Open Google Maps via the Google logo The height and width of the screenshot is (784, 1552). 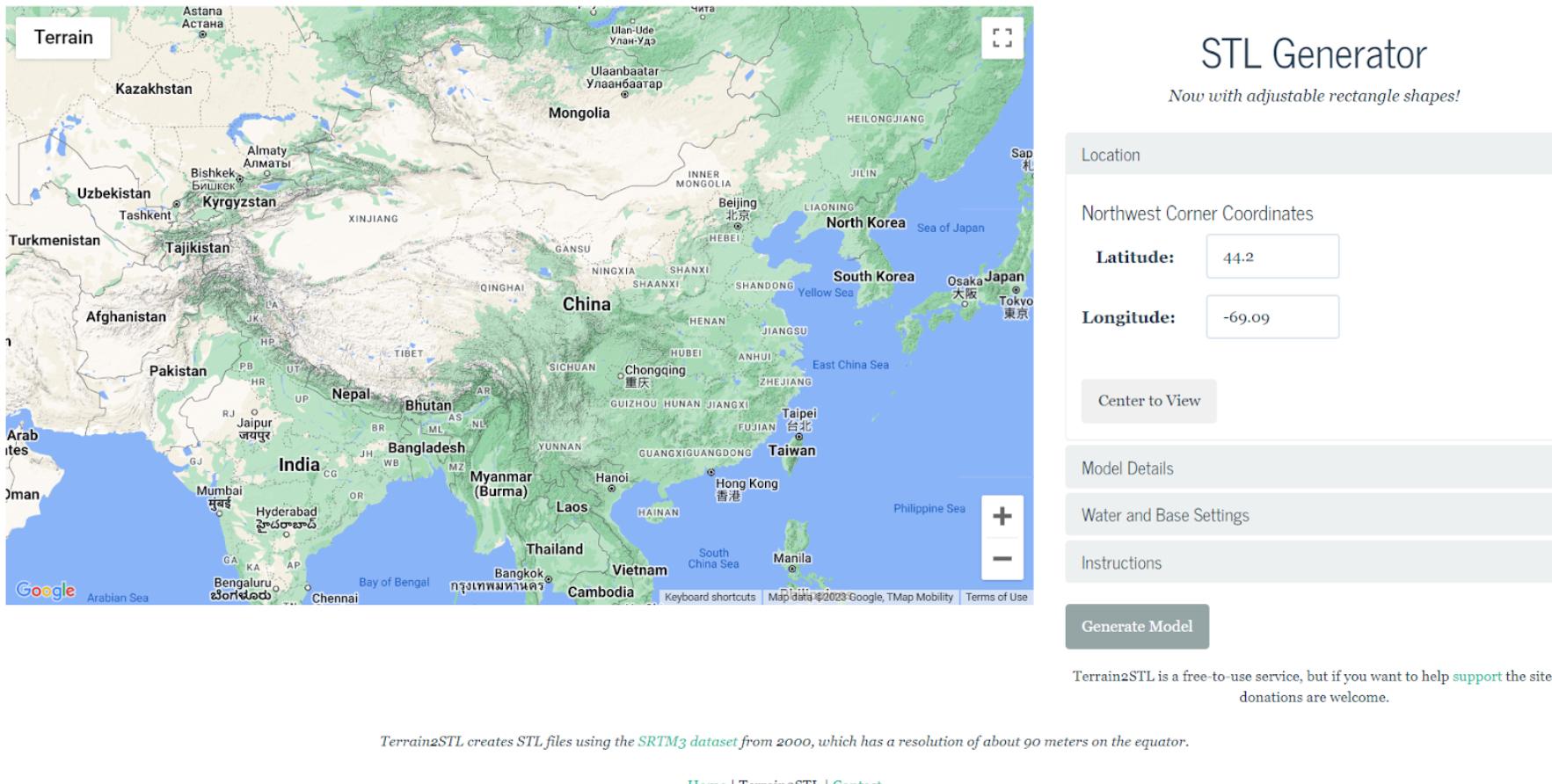point(46,591)
